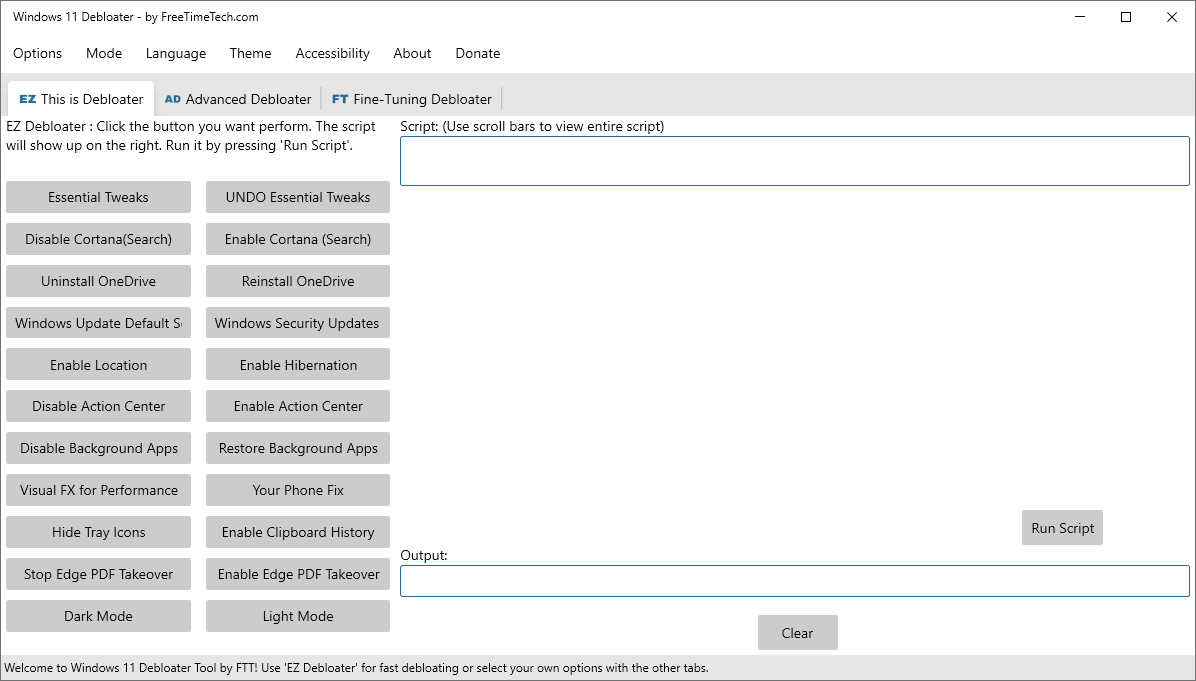1196x681 pixels.
Task: Open the Fine-Tuning Debloater tab
Action: [x=412, y=99]
